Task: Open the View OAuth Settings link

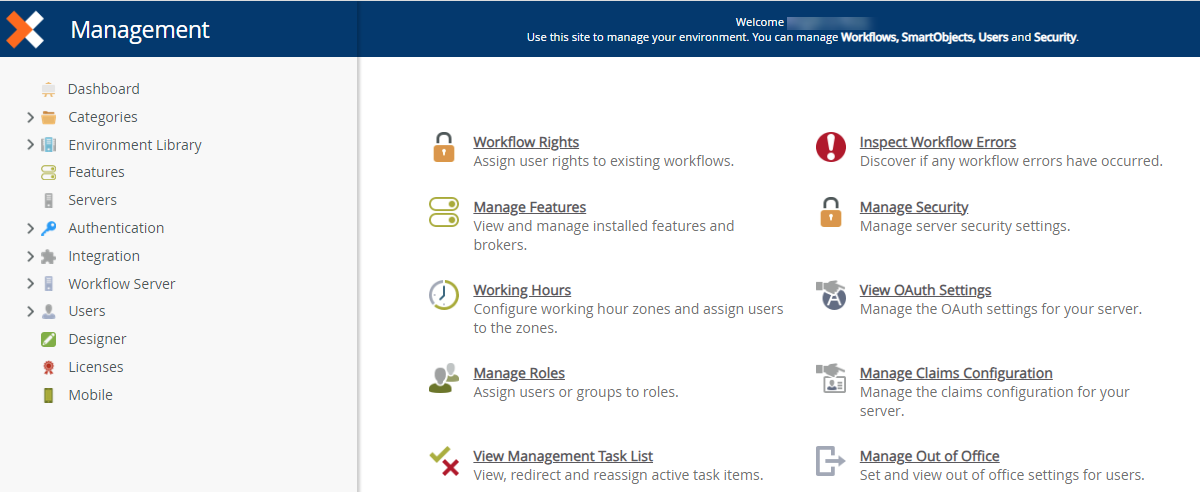Action: [x=926, y=290]
